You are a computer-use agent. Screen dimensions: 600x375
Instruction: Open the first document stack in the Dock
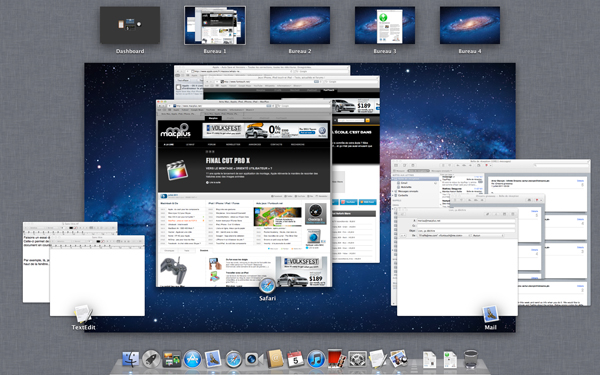[x=430, y=360]
